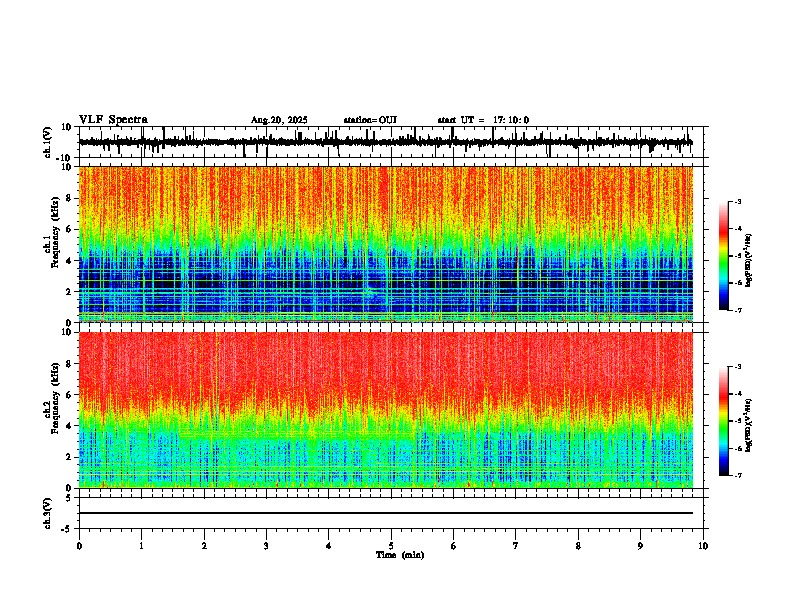Viewport: 792px width, 612px height.
Task: Click the "5" tick on ch.3(V) axis
Action: [x=70, y=498]
